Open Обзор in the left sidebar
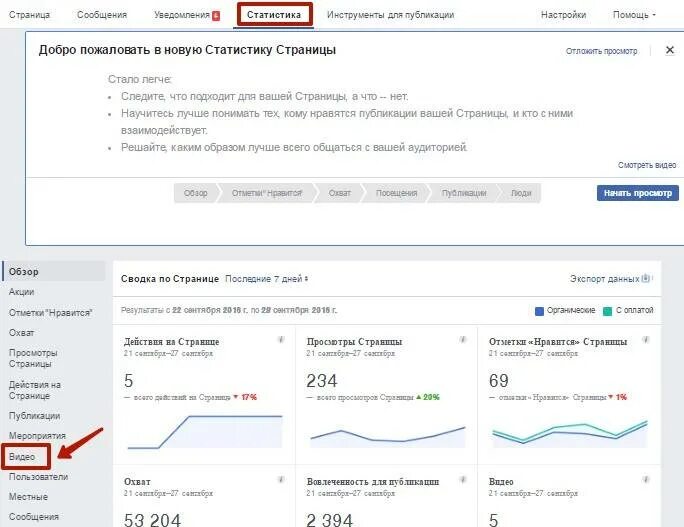Screen dimensions: 684x527 (x=54, y=271)
